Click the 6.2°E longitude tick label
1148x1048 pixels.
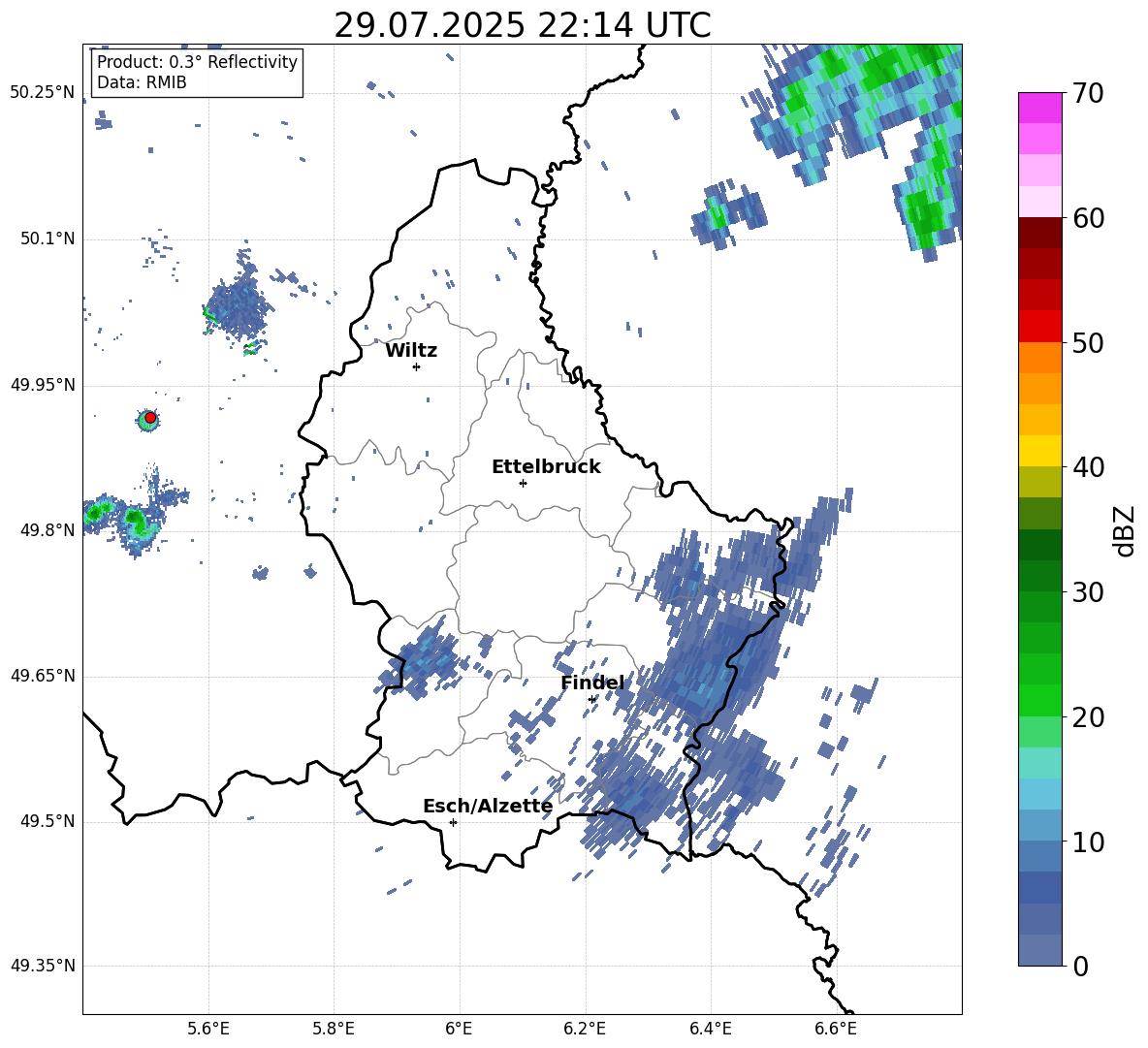[x=585, y=1029]
